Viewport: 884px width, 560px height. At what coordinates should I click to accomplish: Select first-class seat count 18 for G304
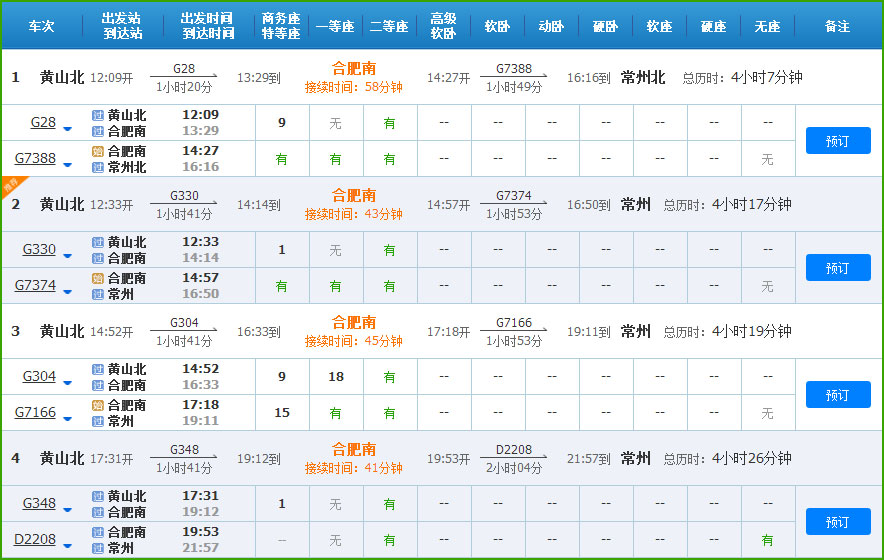pyautogui.click(x=336, y=377)
